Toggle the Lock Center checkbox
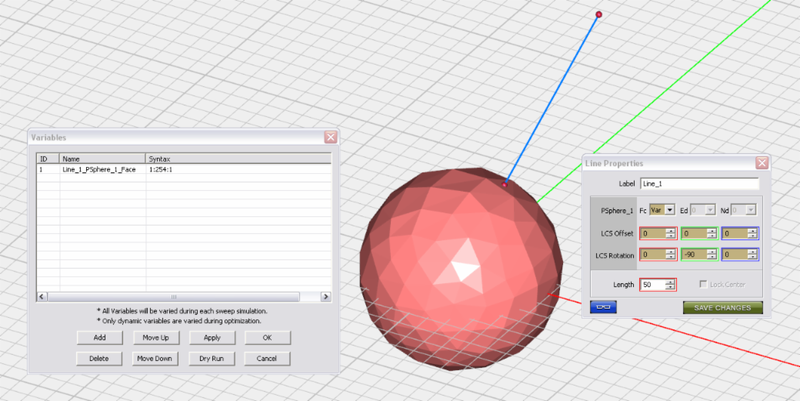800x401 pixels. (702, 285)
